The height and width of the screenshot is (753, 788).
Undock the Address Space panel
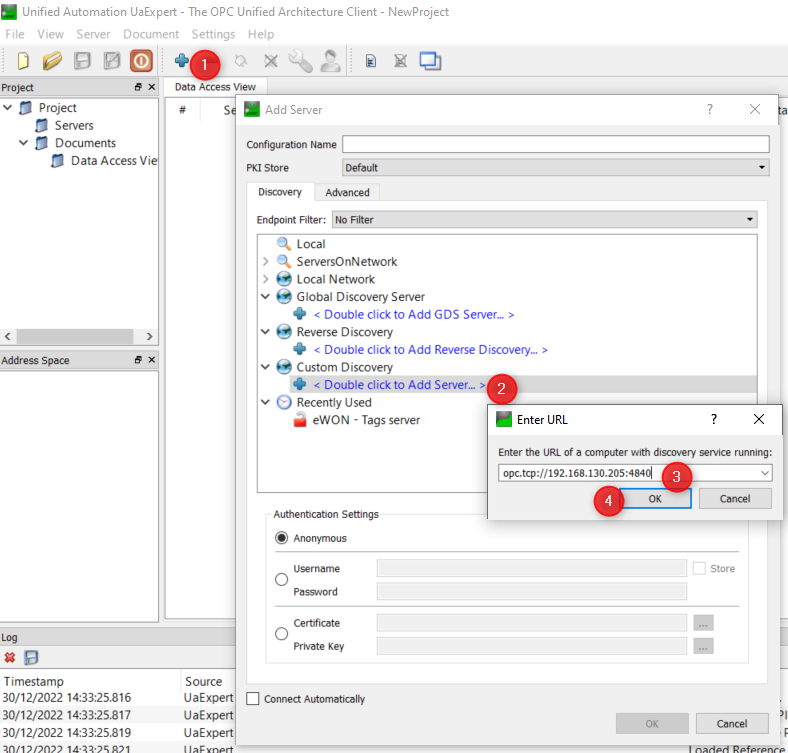tap(138, 360)
